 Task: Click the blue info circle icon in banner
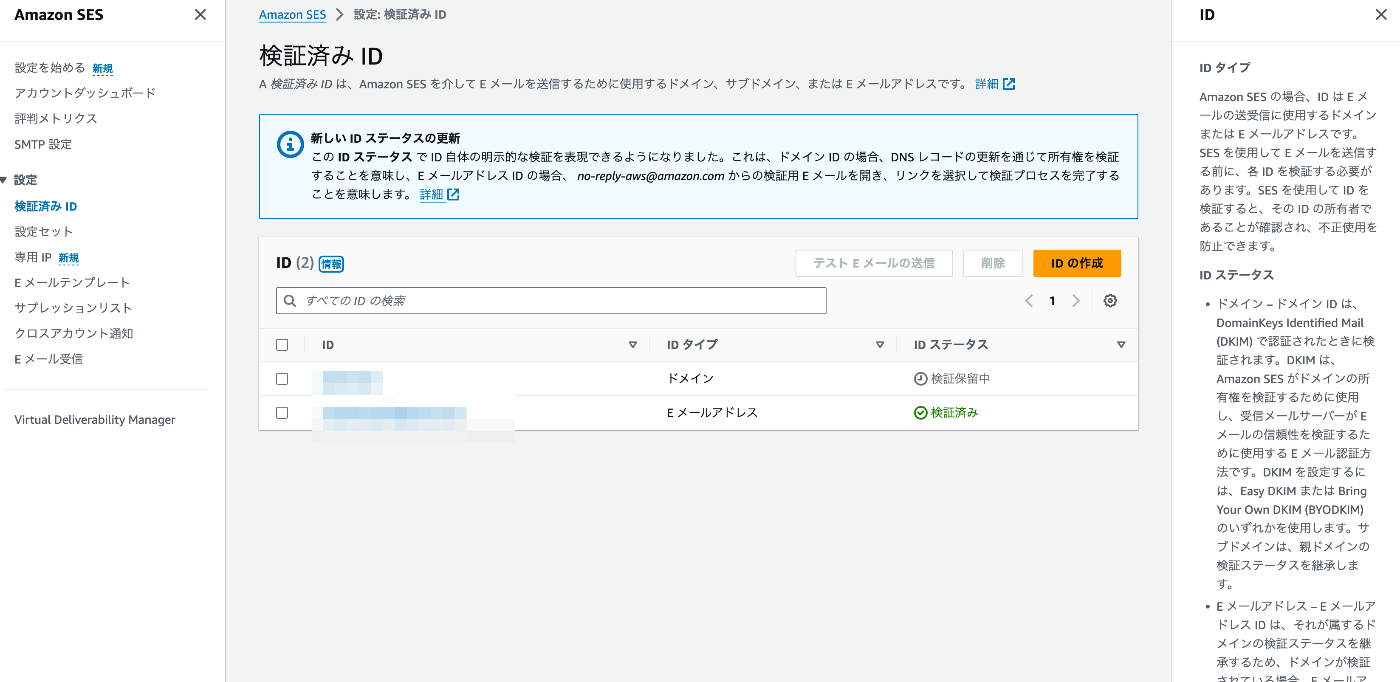[x=289, y=144]
